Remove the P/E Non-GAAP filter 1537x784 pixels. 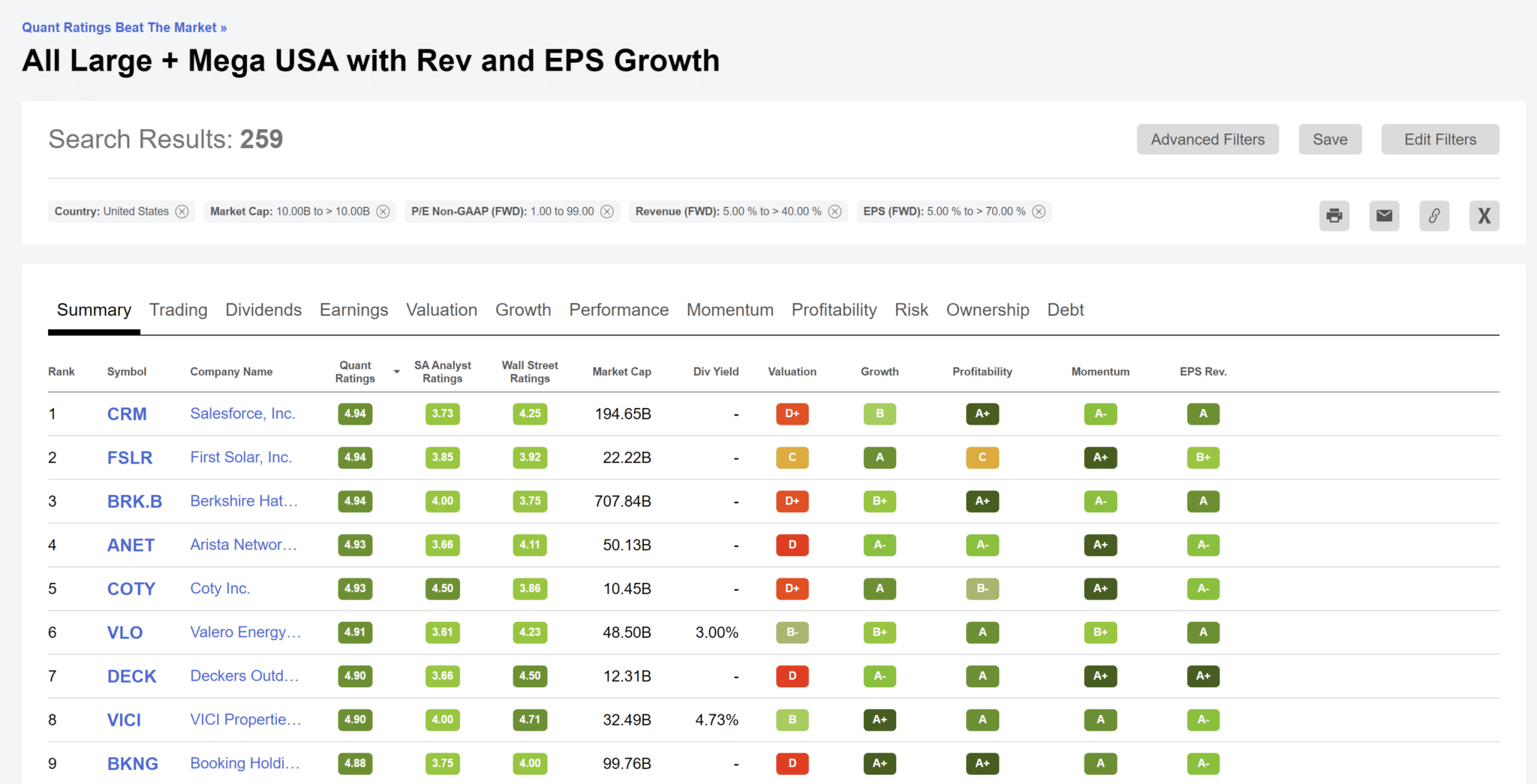pos(607,211)
